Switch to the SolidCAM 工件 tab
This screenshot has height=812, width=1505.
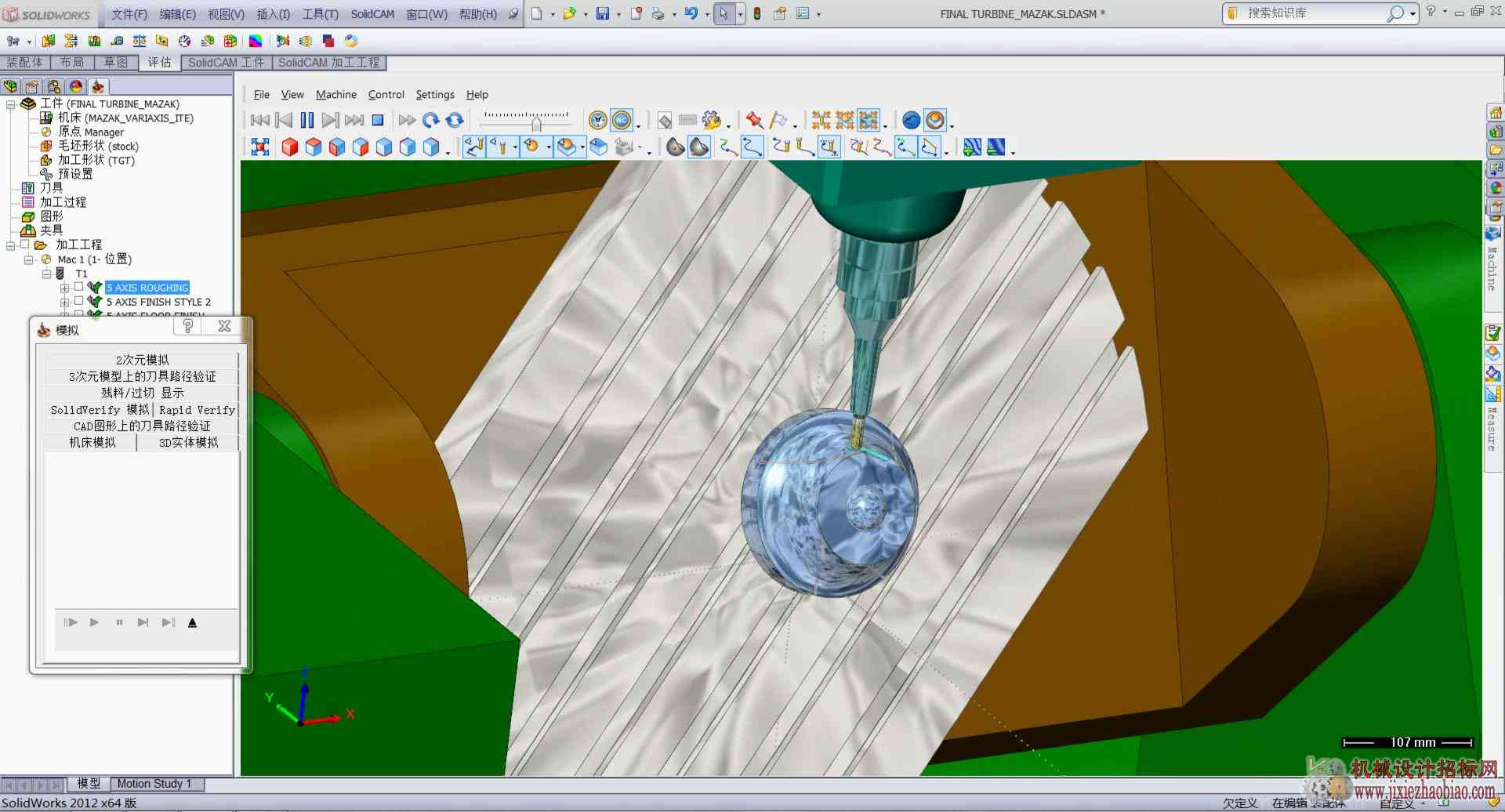click(x=227, y=63)
